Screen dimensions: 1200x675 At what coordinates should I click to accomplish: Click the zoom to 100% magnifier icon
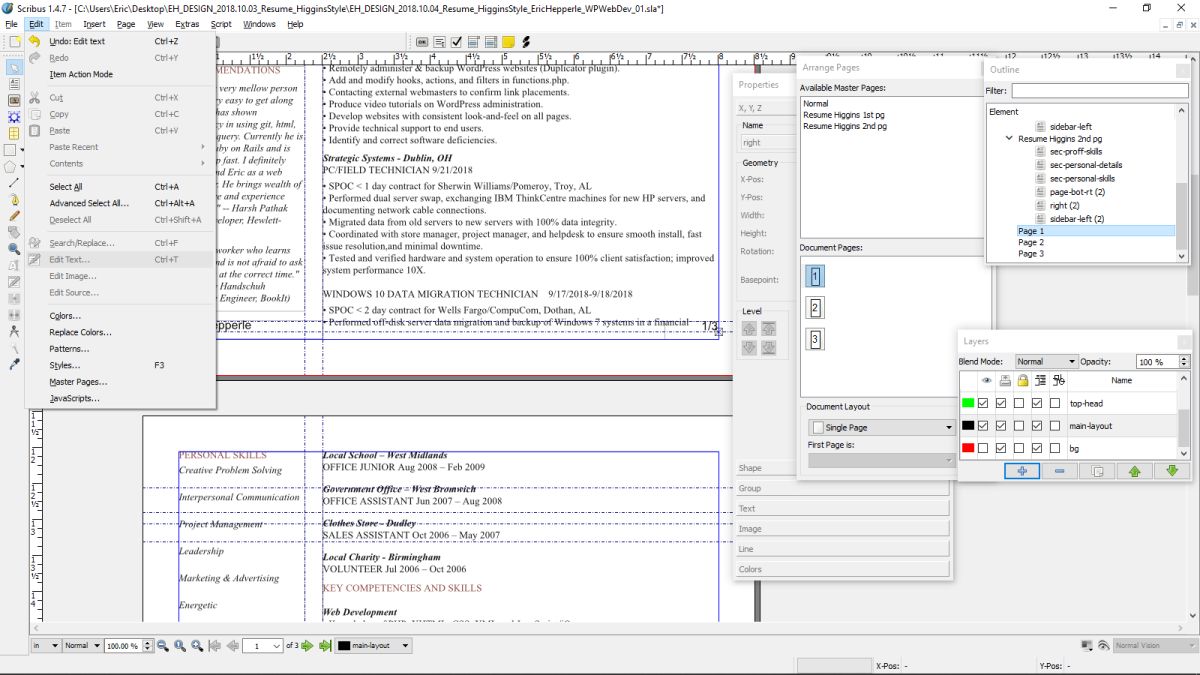point(180,646)
